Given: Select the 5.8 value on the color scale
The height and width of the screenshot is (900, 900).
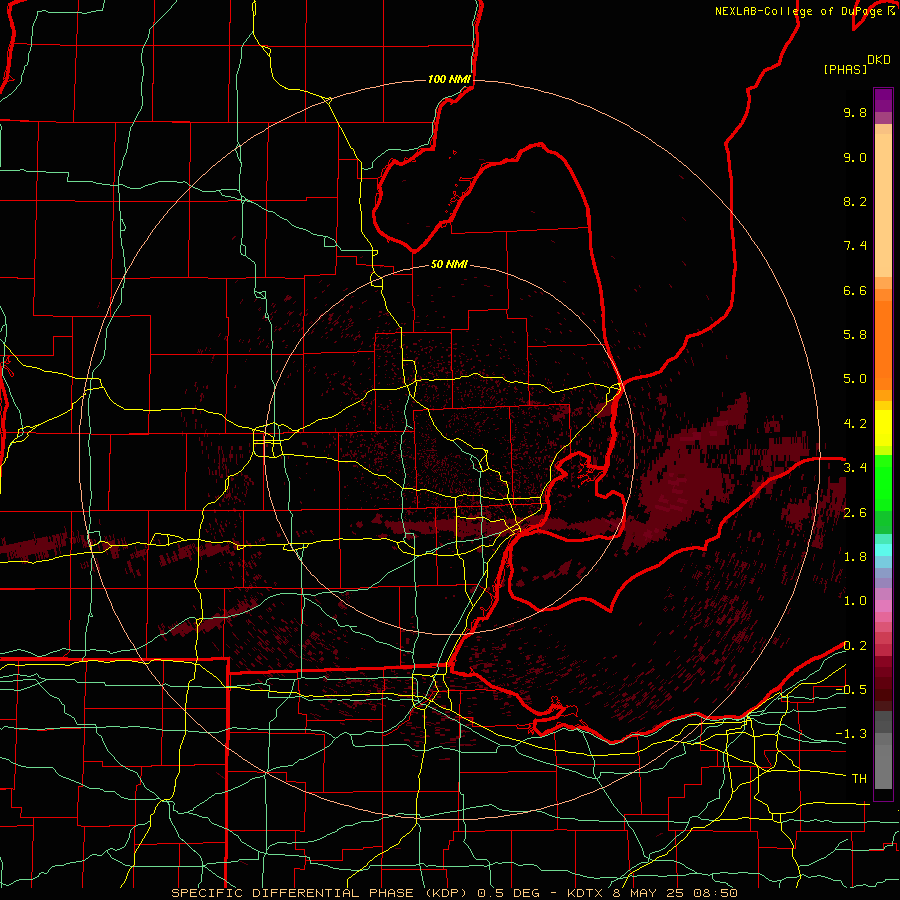Looking at the screenshot, I should click(x=855, y=335).
